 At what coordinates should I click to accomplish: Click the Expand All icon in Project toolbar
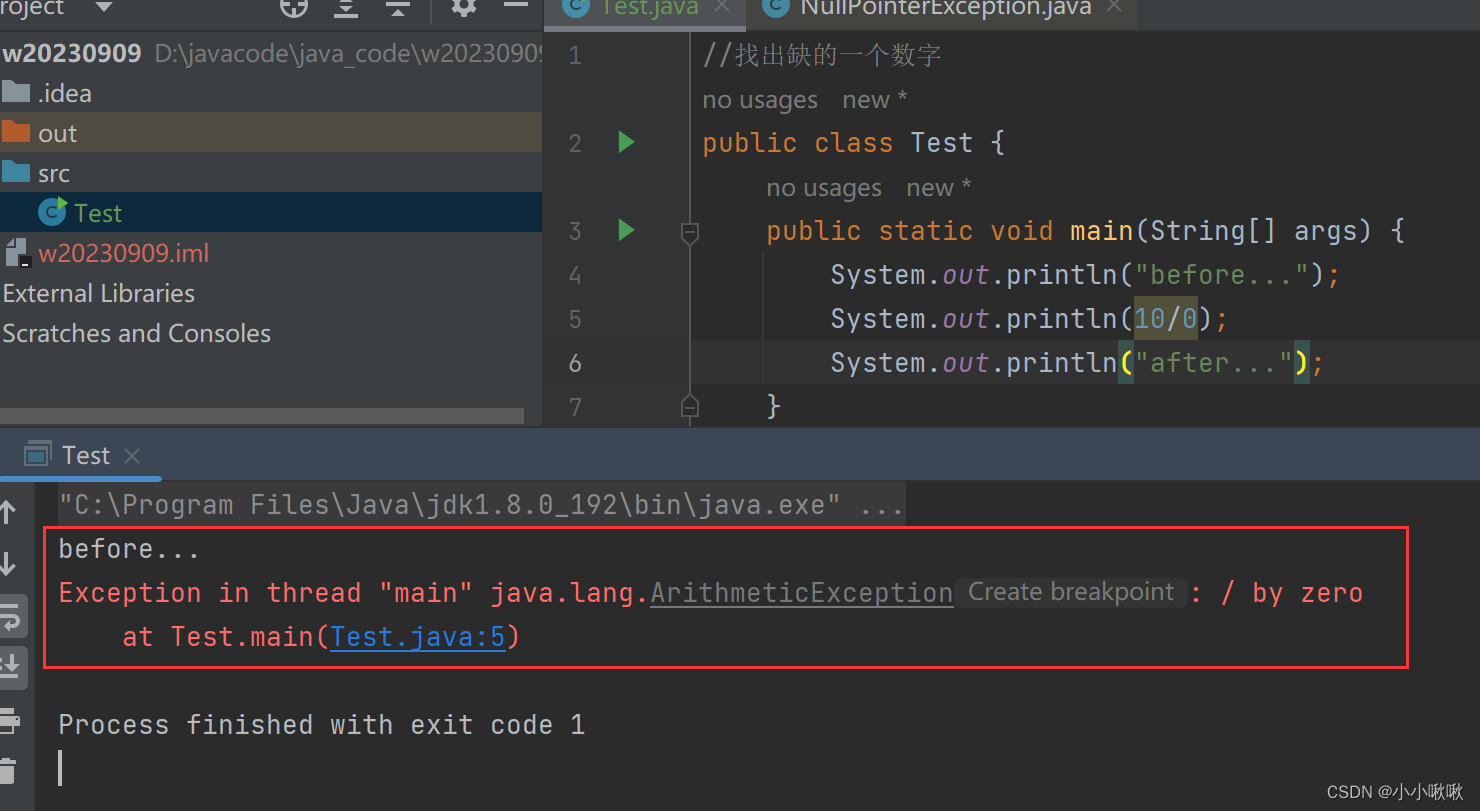pos(346,8)
